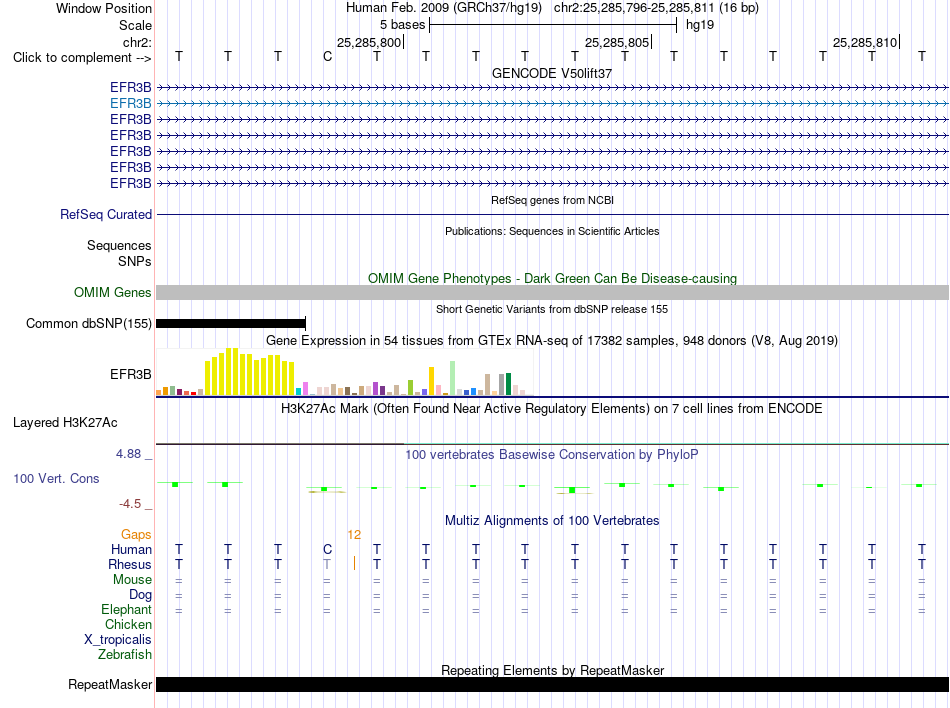Click the 4.88 PhyloP scale value

point(128,454)
